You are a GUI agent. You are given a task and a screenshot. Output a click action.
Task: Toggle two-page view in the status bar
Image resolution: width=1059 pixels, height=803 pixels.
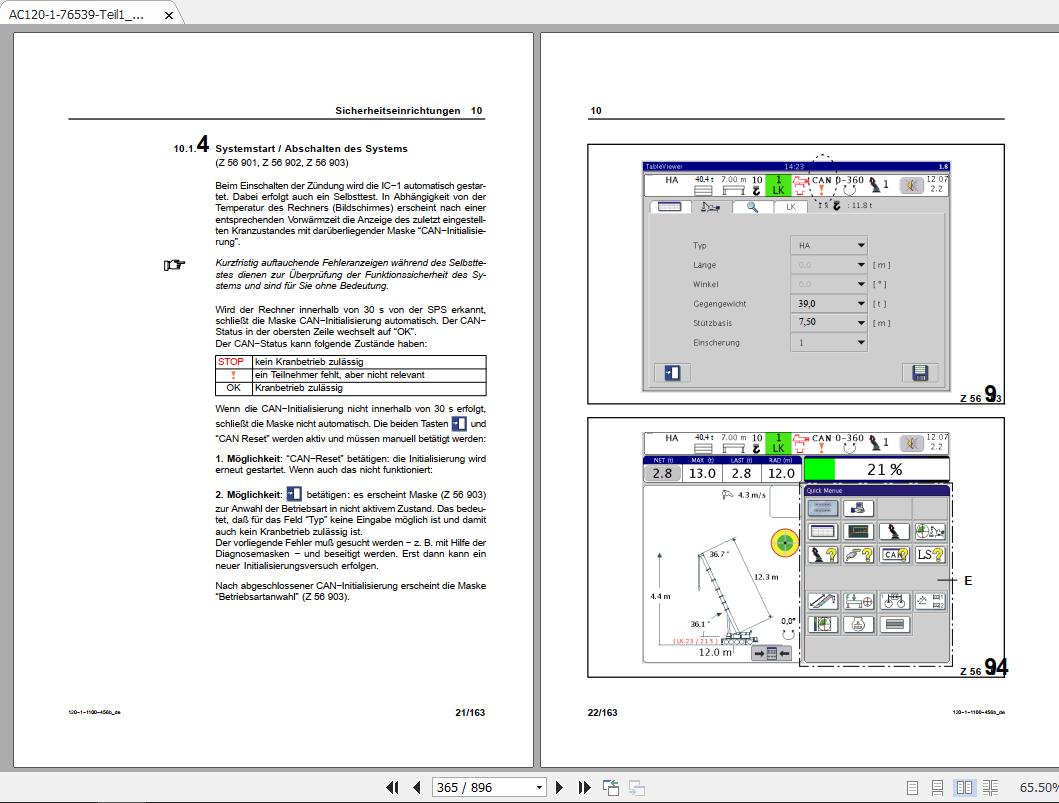coord(964,787)
